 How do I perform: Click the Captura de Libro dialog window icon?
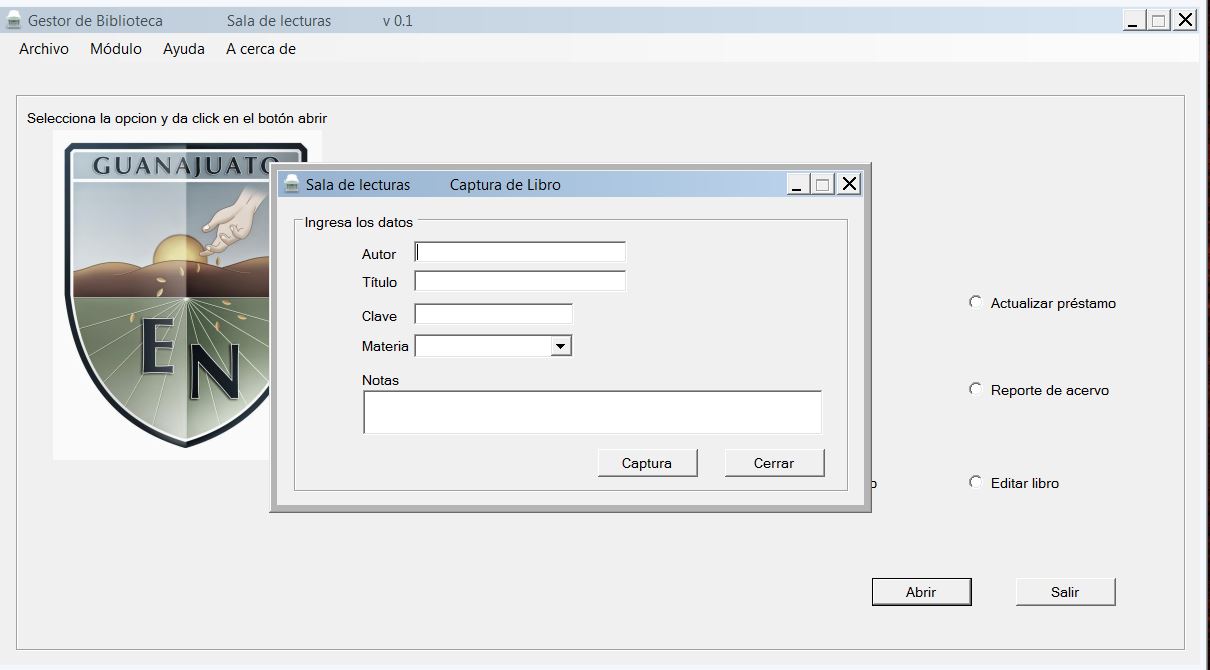tap(292, 184)
